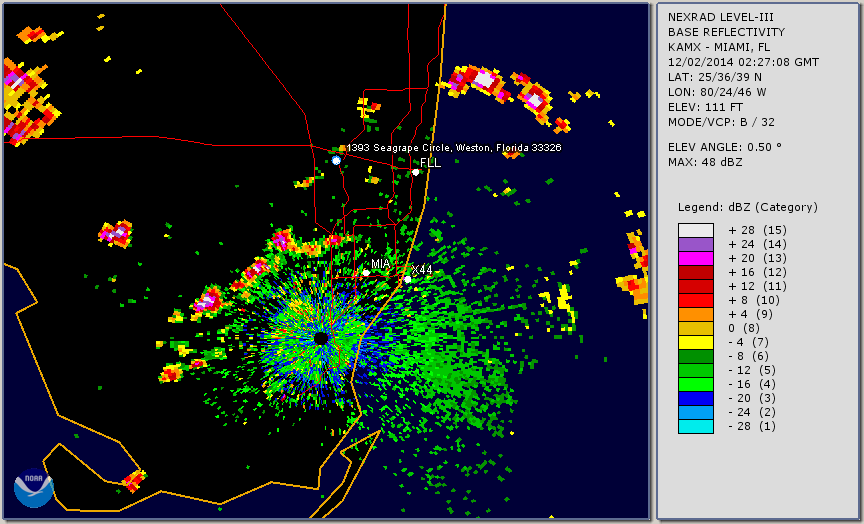The image size is (864, 524).
Task: Click the NOAA logo on the map
Action: (x=33, y=488)
